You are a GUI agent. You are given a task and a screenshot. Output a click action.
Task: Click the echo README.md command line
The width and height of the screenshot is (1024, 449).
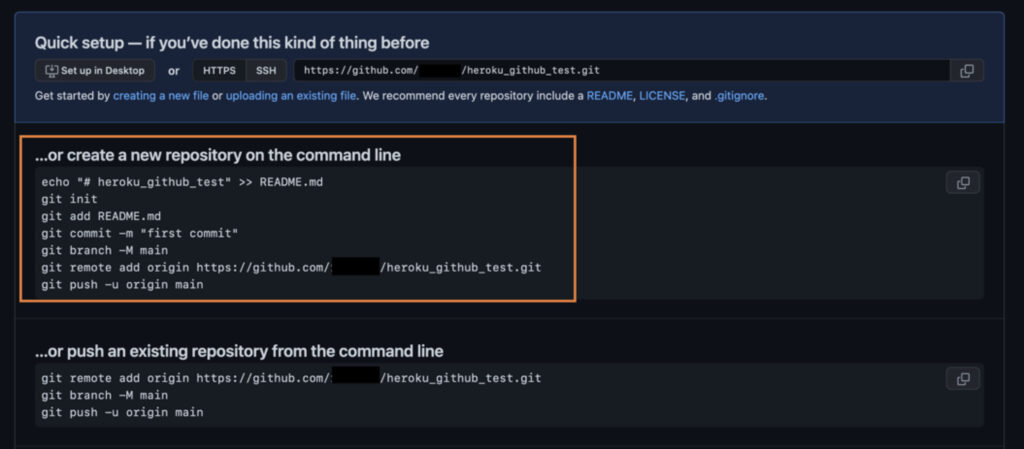point(182,182)
